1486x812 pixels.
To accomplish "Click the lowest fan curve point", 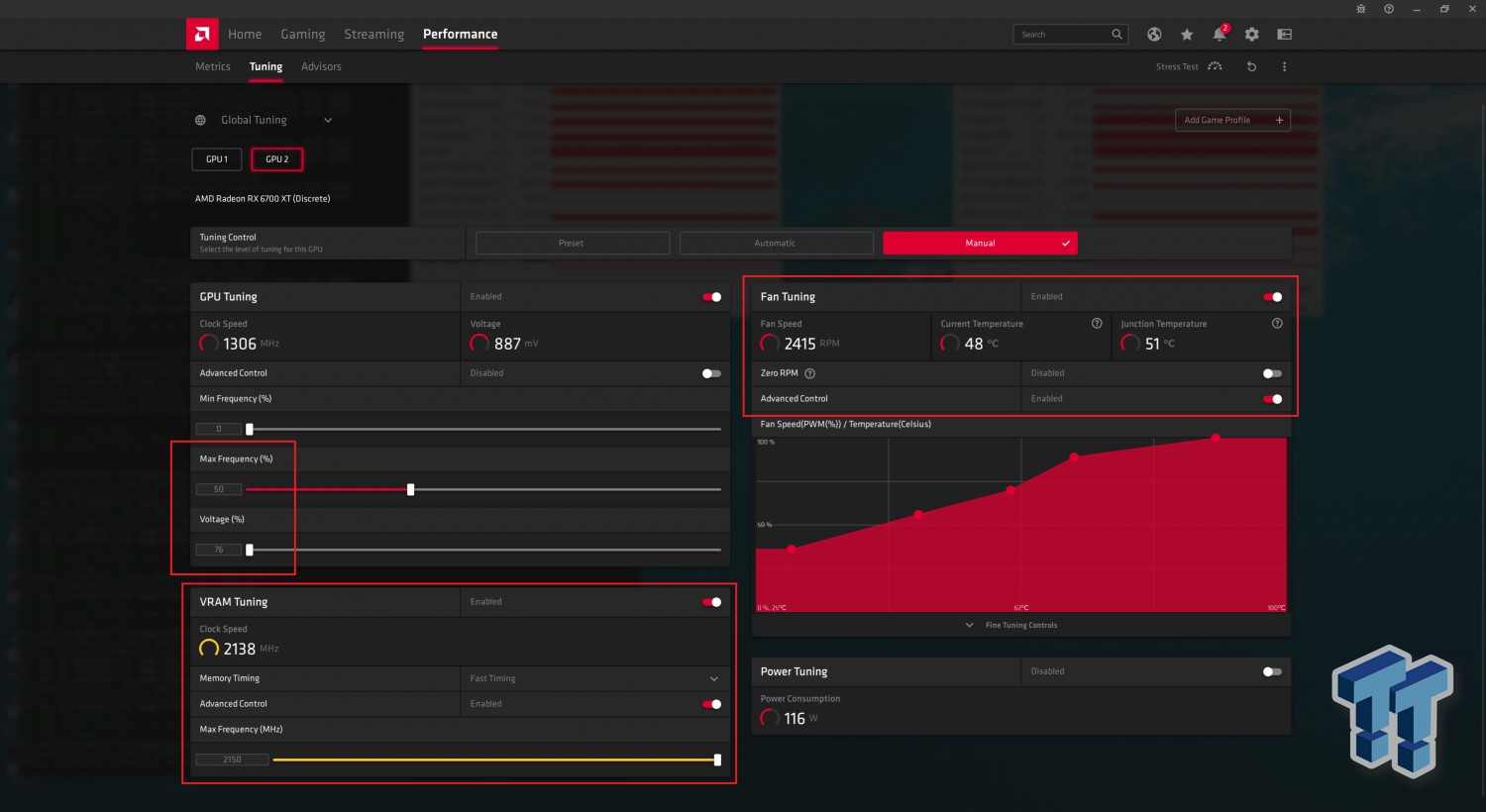I will (791, 549).
